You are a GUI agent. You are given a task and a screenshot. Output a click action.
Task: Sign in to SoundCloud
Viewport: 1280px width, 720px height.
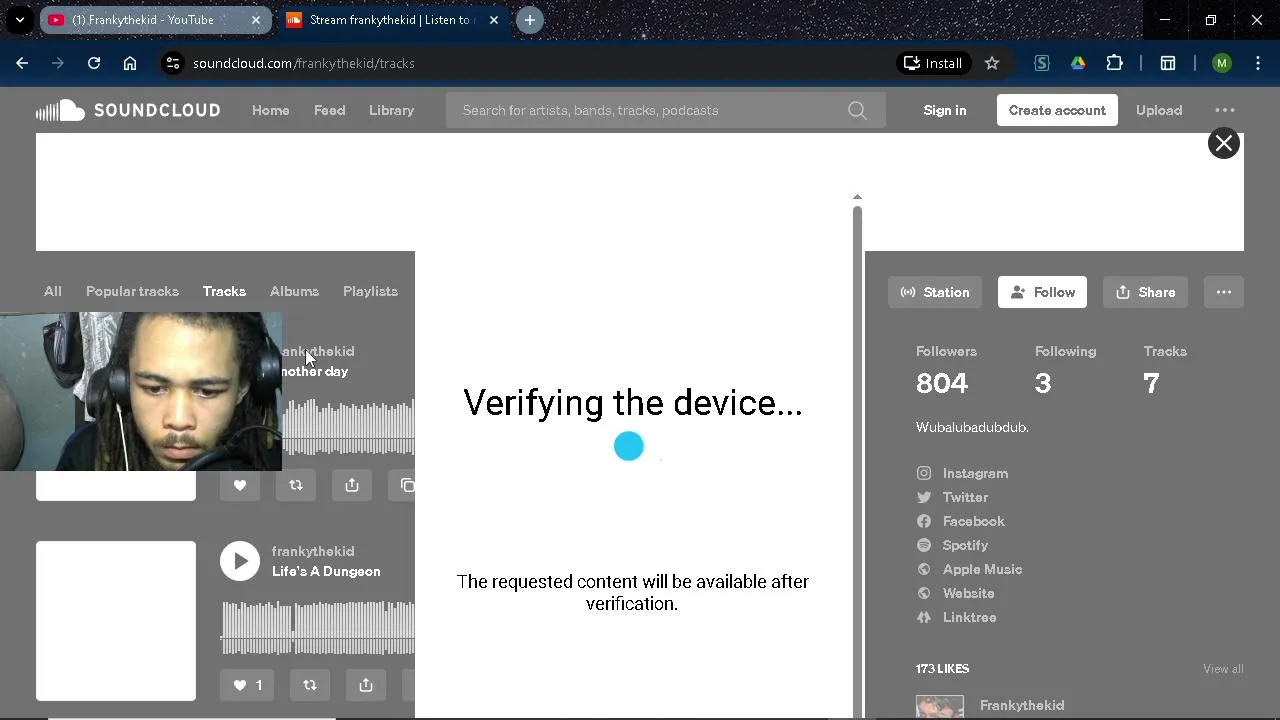[x=945, y=110]
